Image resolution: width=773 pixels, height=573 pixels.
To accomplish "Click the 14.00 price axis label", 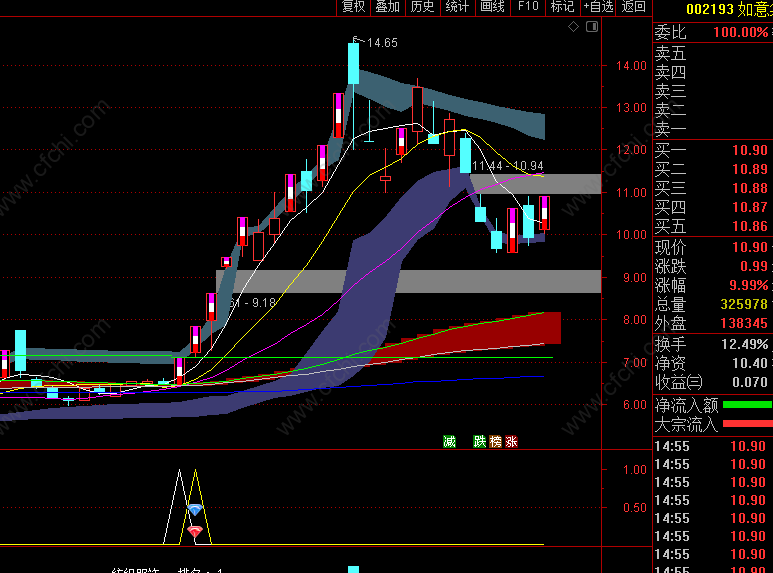I will (x=631, y=66).
